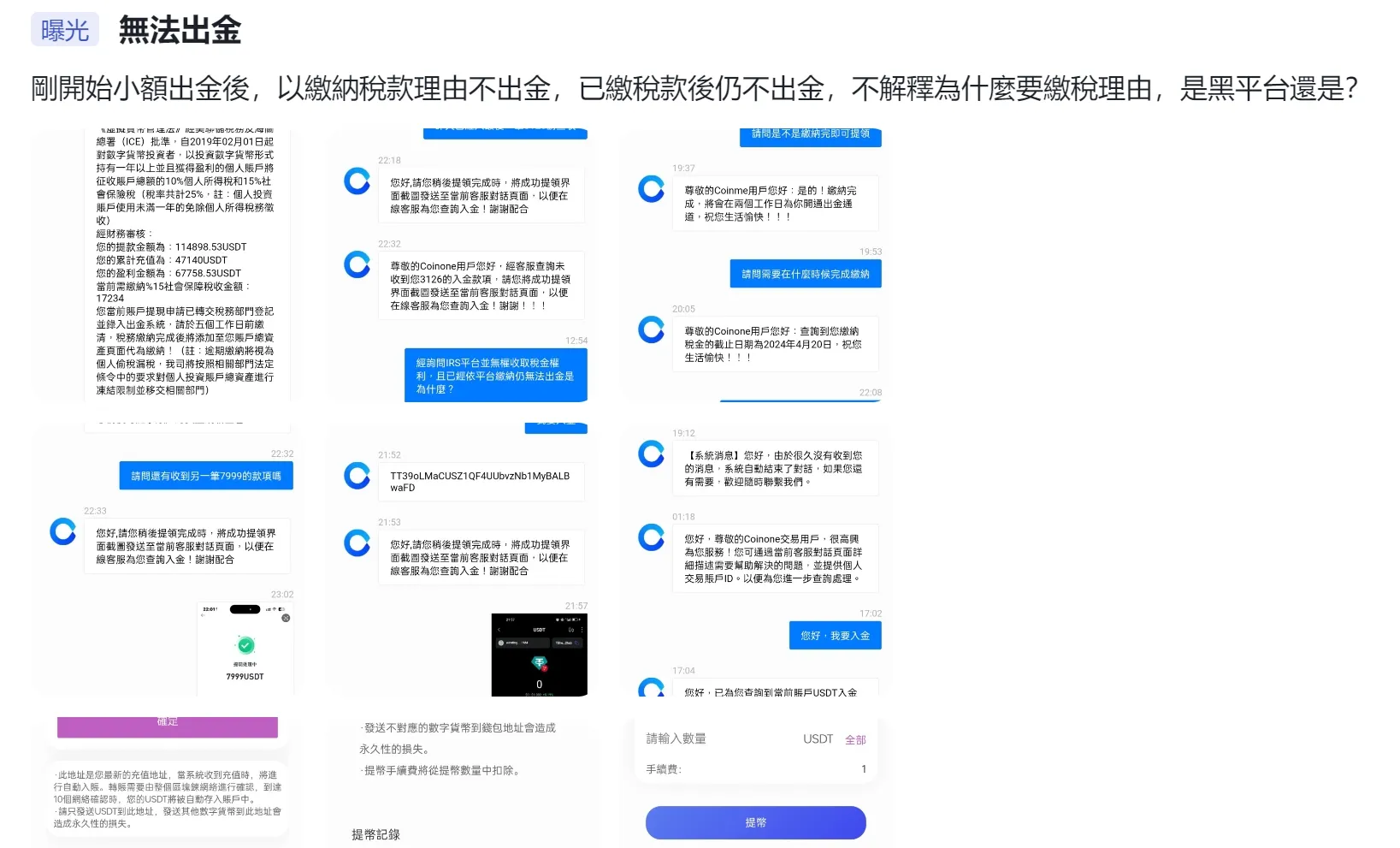Click the 是的！繳納完成 reply message

coord(776,203)
